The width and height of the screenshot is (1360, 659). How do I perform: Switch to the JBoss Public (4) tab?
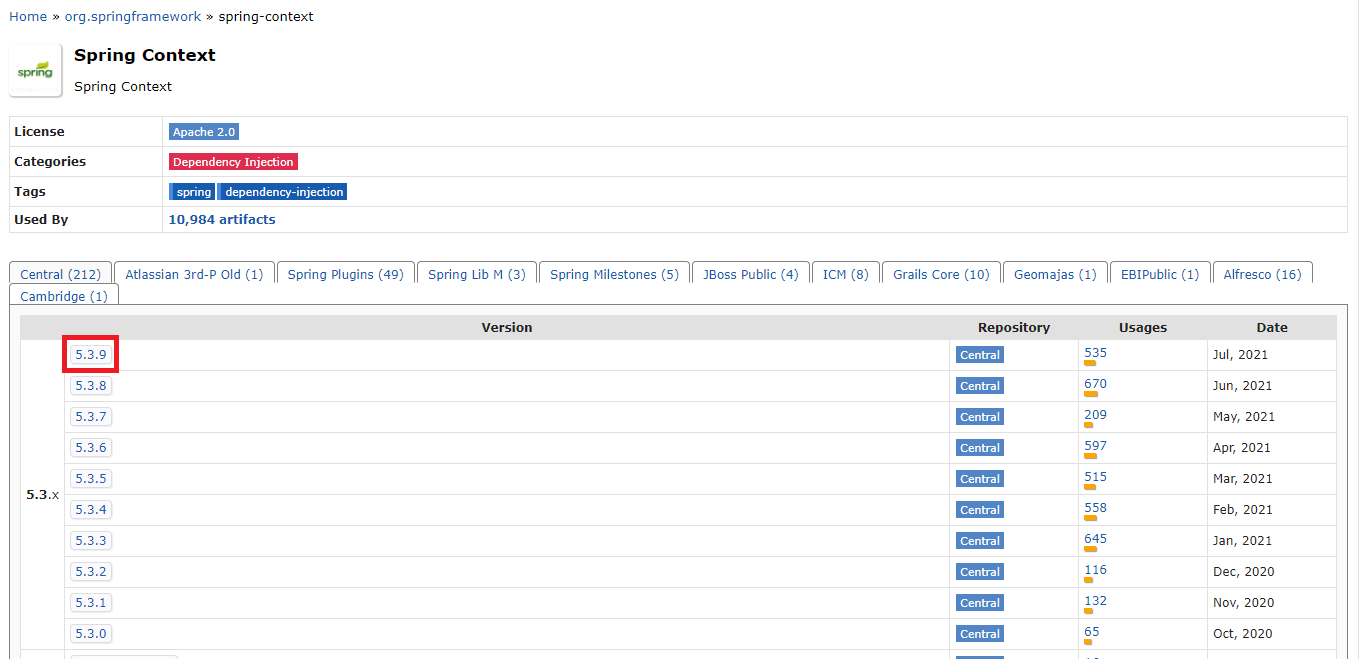point(750,274)
